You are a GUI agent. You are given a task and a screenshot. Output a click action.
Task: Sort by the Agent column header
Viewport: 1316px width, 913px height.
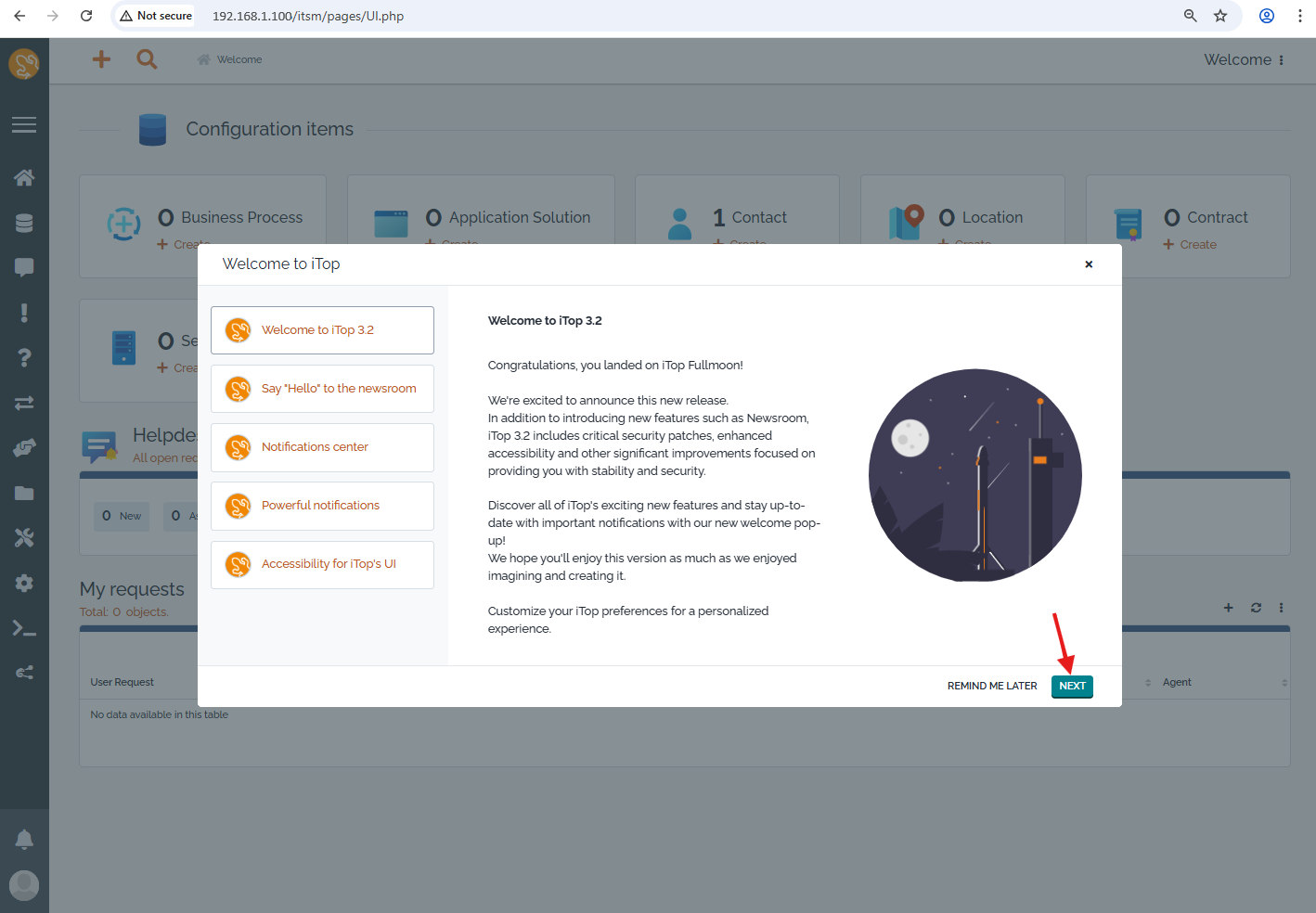coord(1177,683)
